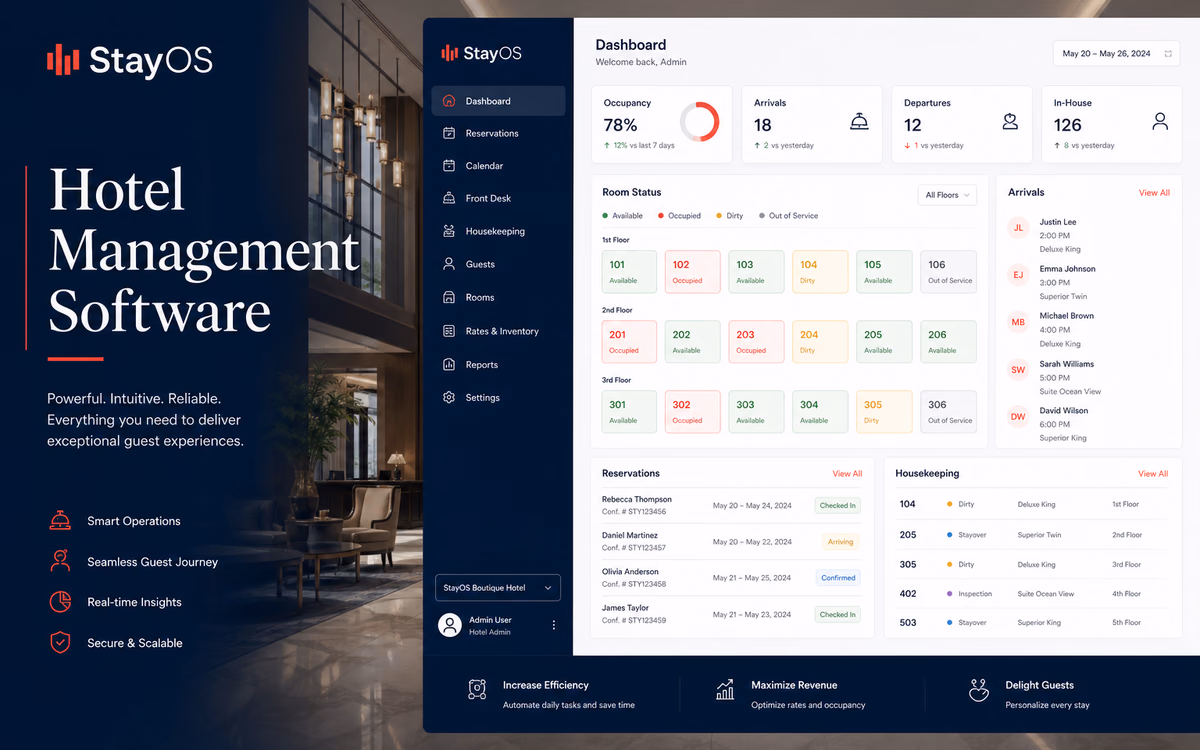Open Daniel Martinez reservation

(731, 542)
